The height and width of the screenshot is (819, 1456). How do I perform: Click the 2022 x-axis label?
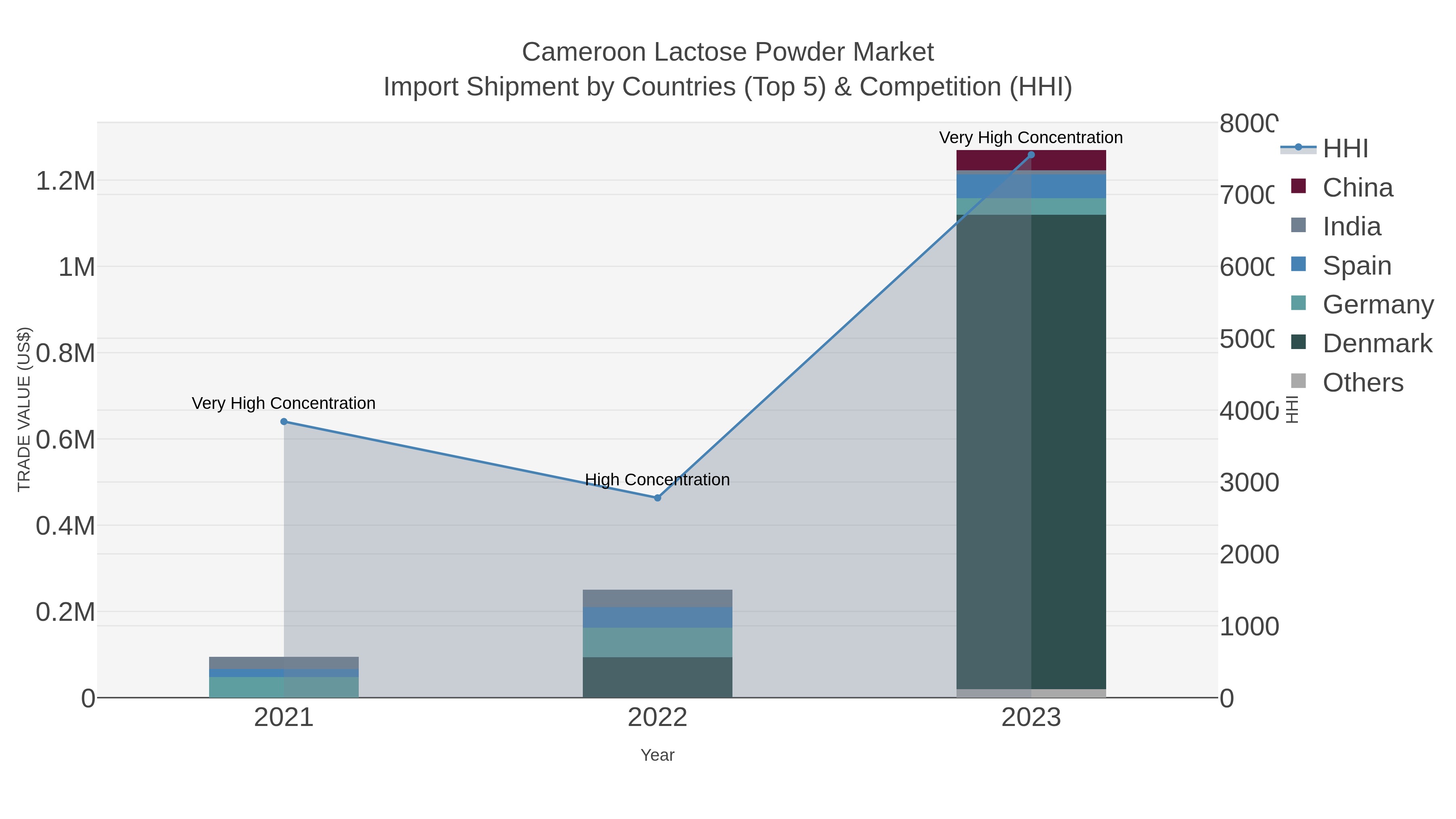point(657,718)
